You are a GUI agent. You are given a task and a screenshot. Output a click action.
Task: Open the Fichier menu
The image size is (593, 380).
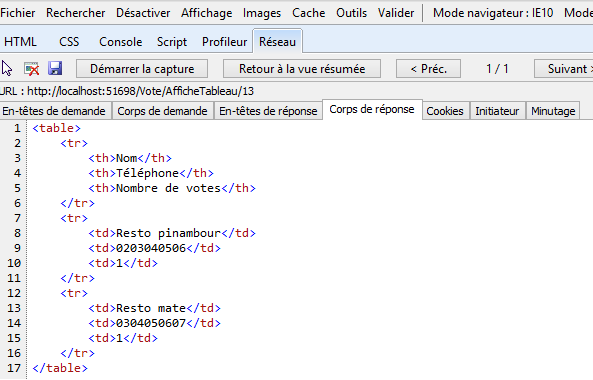17,13
